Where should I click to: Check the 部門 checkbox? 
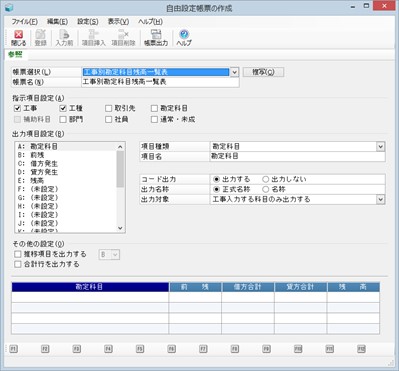(63, 119)
